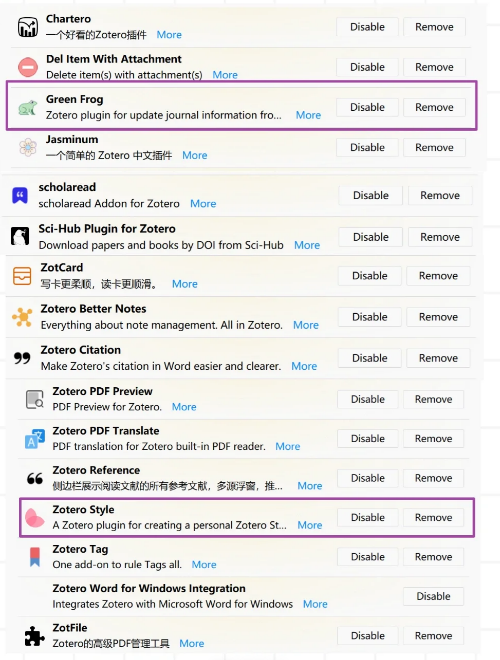
Task: Click the Zotero Tag bookmark icon
Action: (35, 557)
